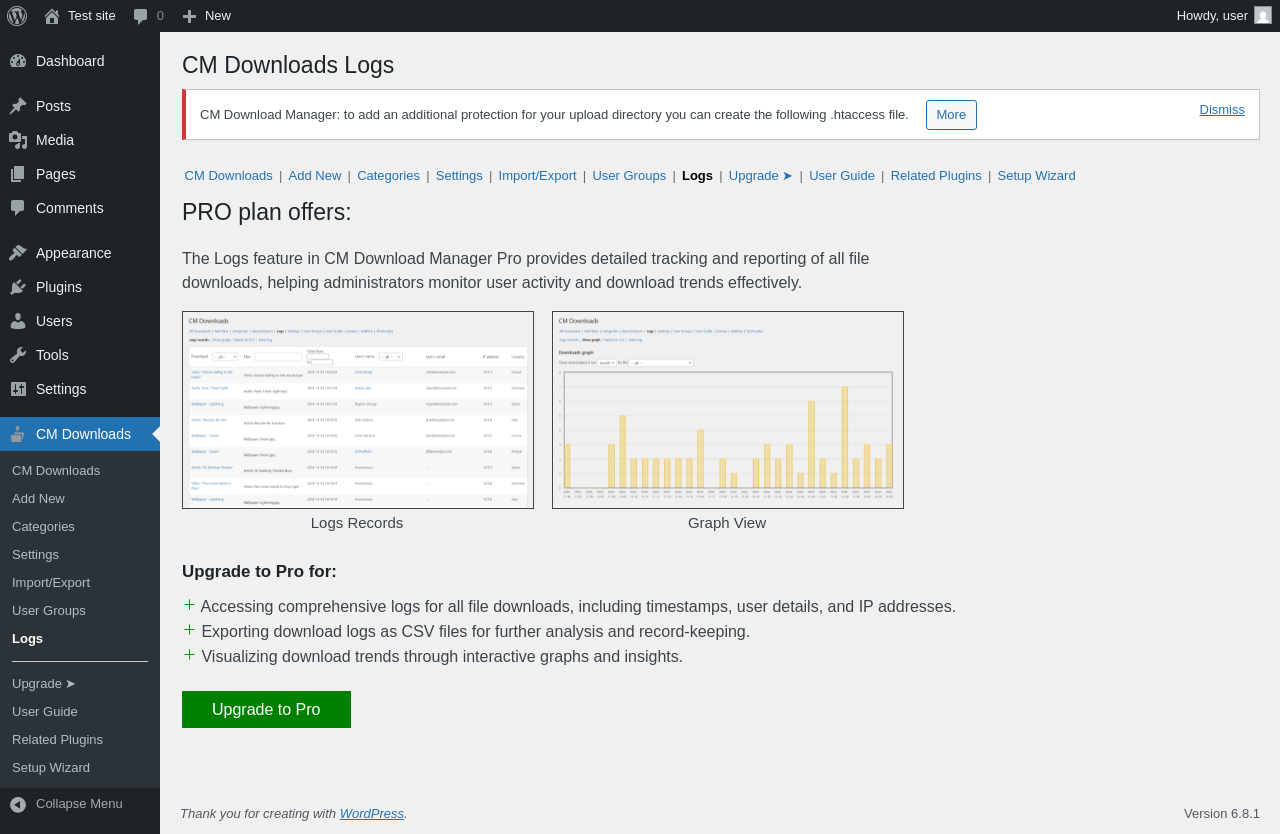Open the WordPress link in footer
The image size is (1280, 834).
372,813
